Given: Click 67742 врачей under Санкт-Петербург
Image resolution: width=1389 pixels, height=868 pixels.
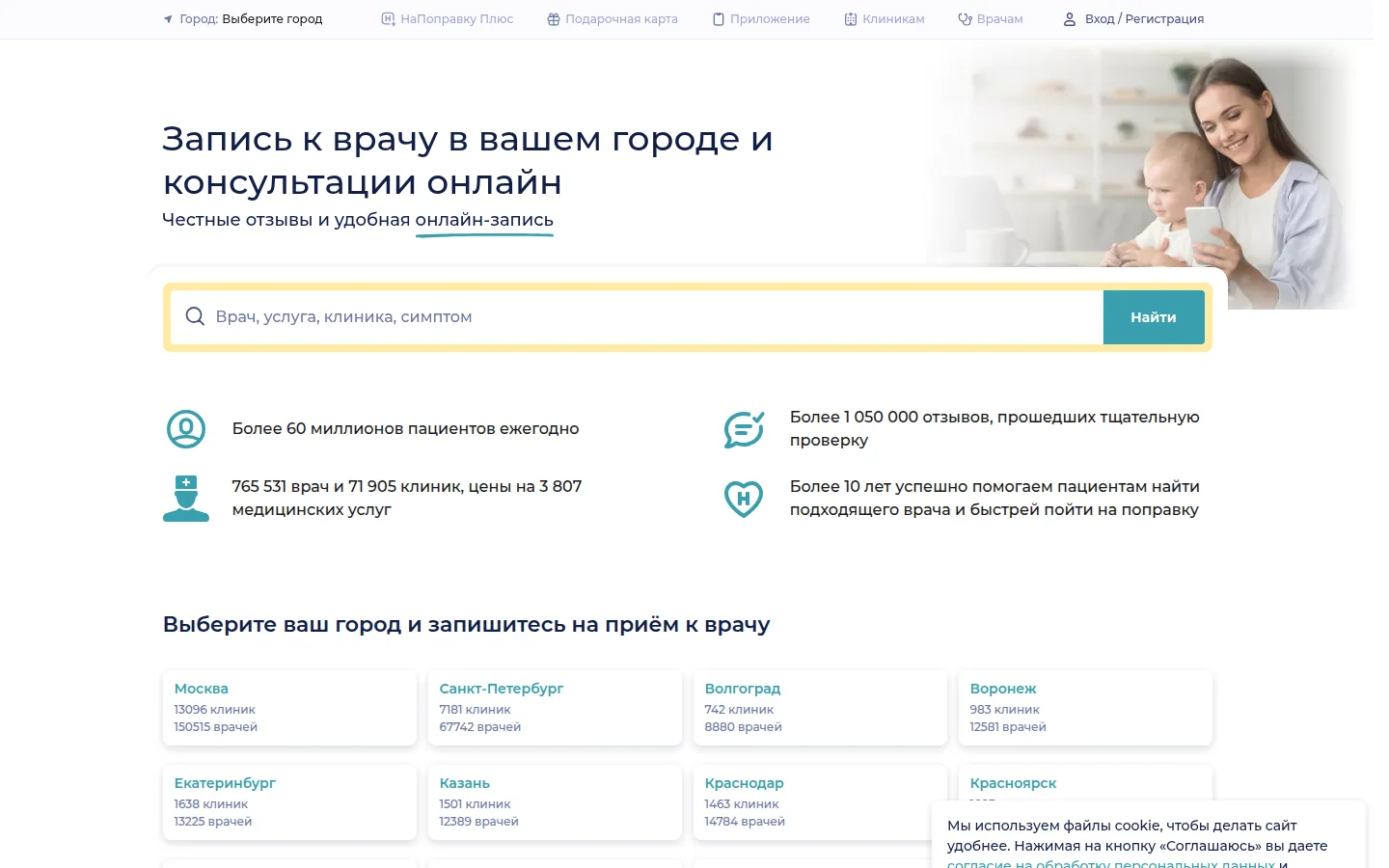Looking at the screenshot, I should pos(480,727).
